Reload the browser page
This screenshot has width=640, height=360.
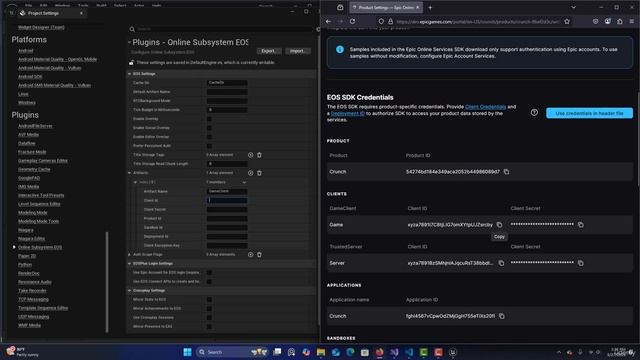[352, 21]
